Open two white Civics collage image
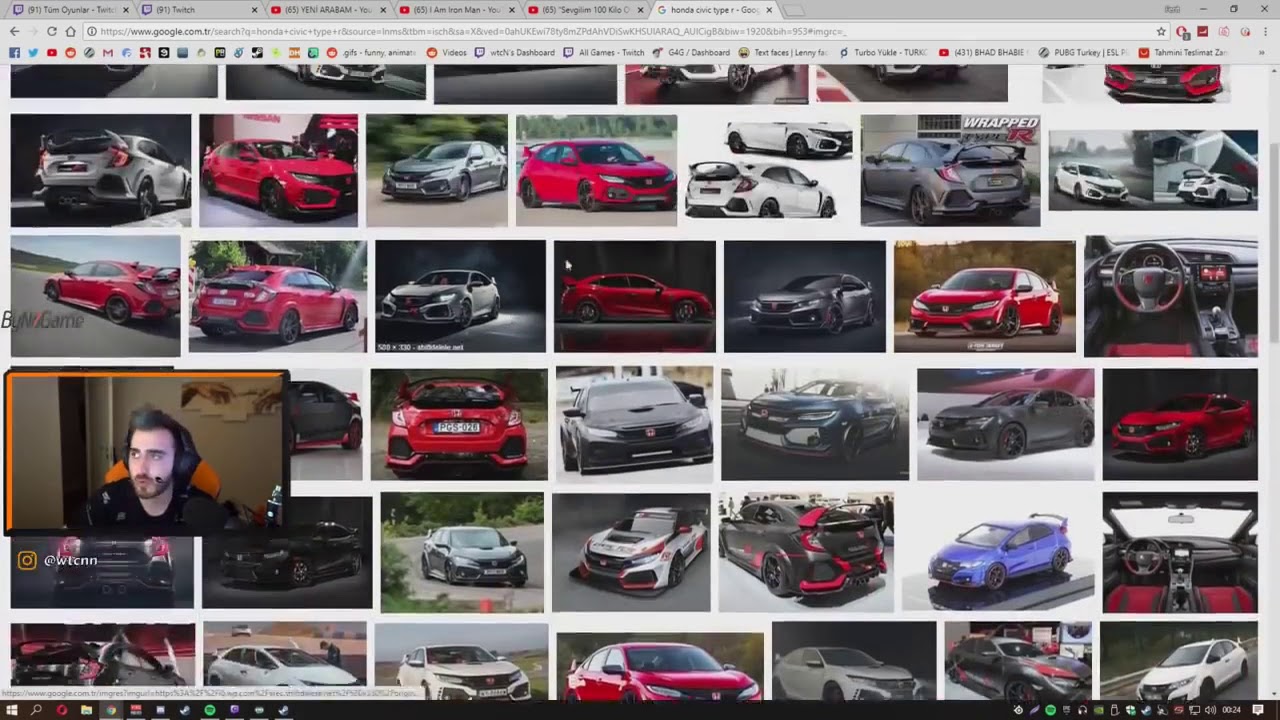The height and width of the screenshot is (720, 1280). [x=769, y=170]
